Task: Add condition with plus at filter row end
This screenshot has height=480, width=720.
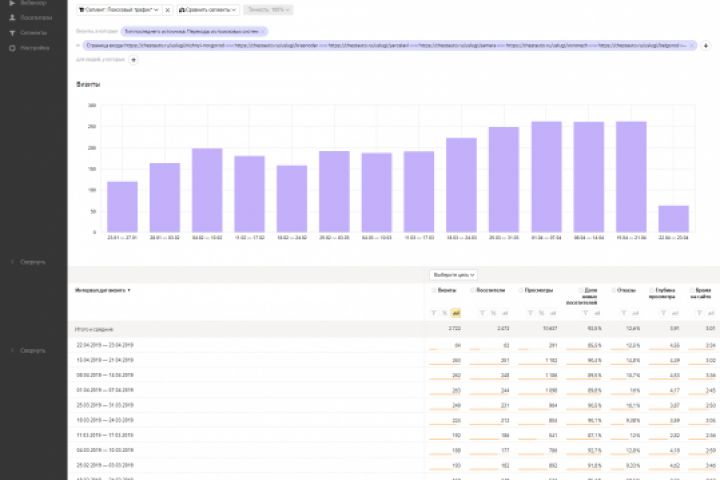Action: pos(706,45)
